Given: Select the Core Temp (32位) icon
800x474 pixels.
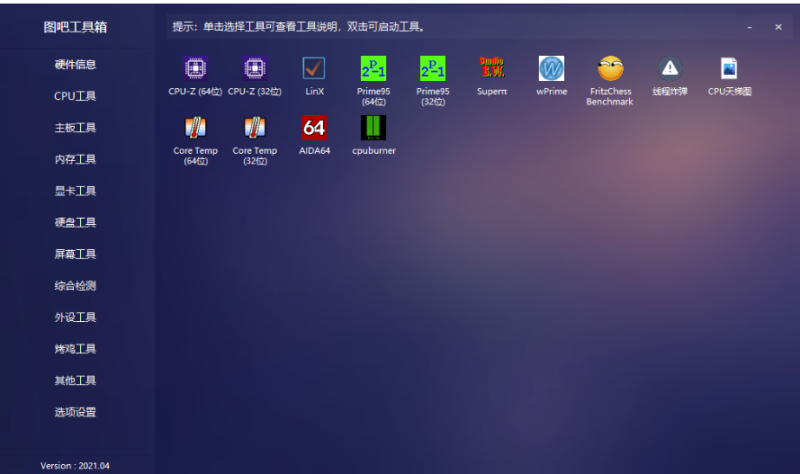Looking at the screenshot, I should click(254, 128).
